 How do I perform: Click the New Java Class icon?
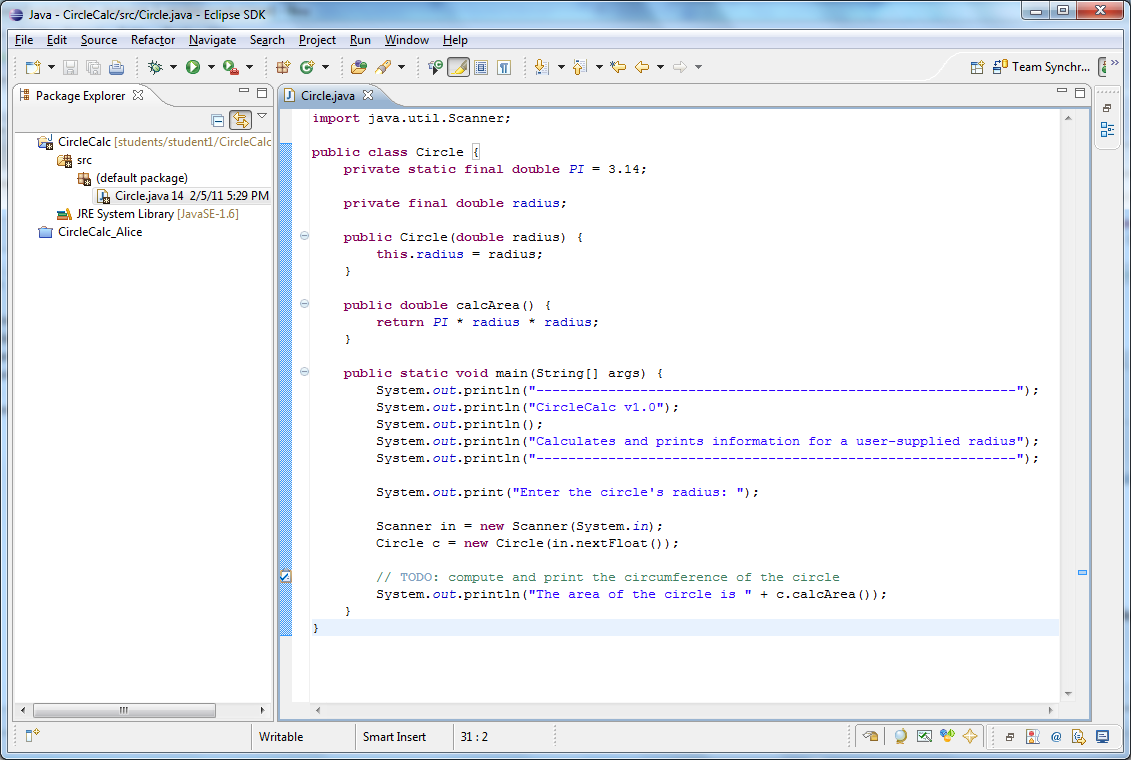[307, 67]
